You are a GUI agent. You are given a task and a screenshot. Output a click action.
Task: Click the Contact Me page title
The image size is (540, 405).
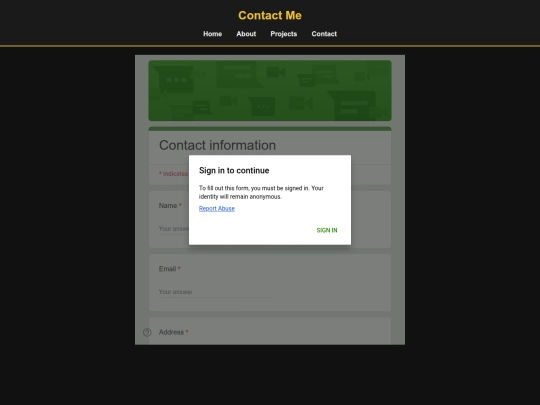(270, 15)
